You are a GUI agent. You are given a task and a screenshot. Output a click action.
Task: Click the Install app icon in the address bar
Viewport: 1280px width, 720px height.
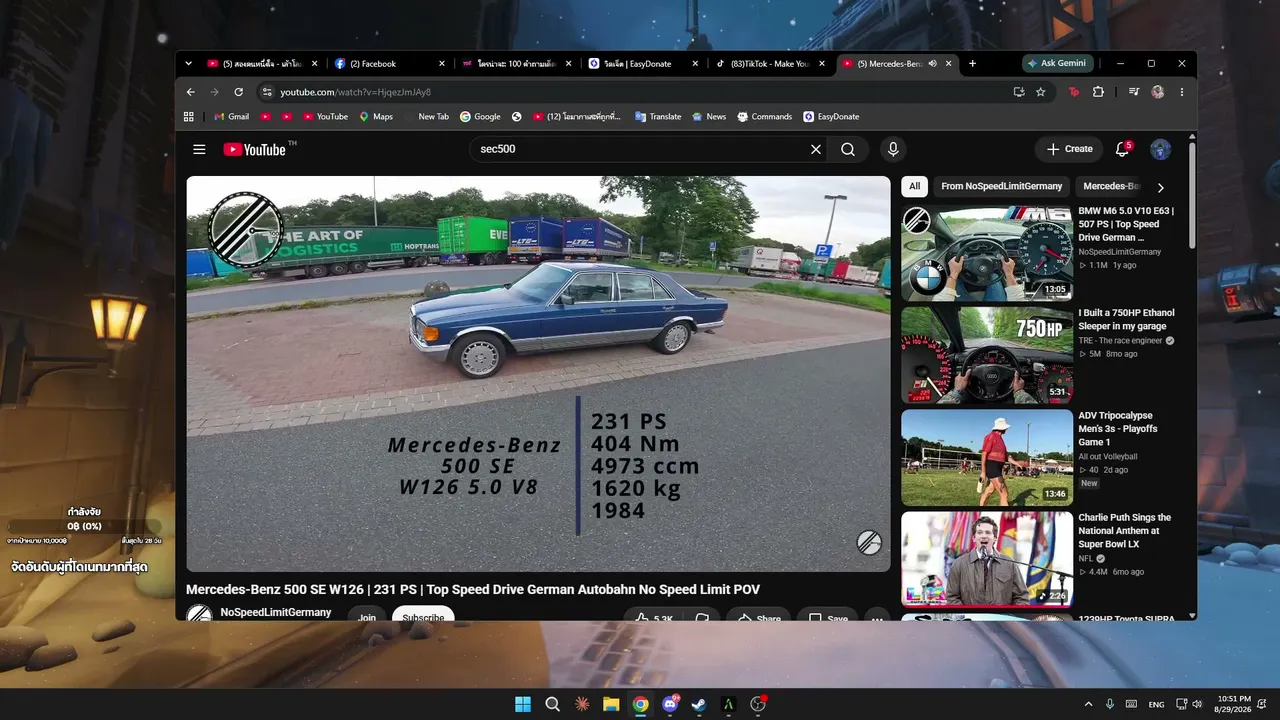pyautogui.click(x=1019, y=92)
